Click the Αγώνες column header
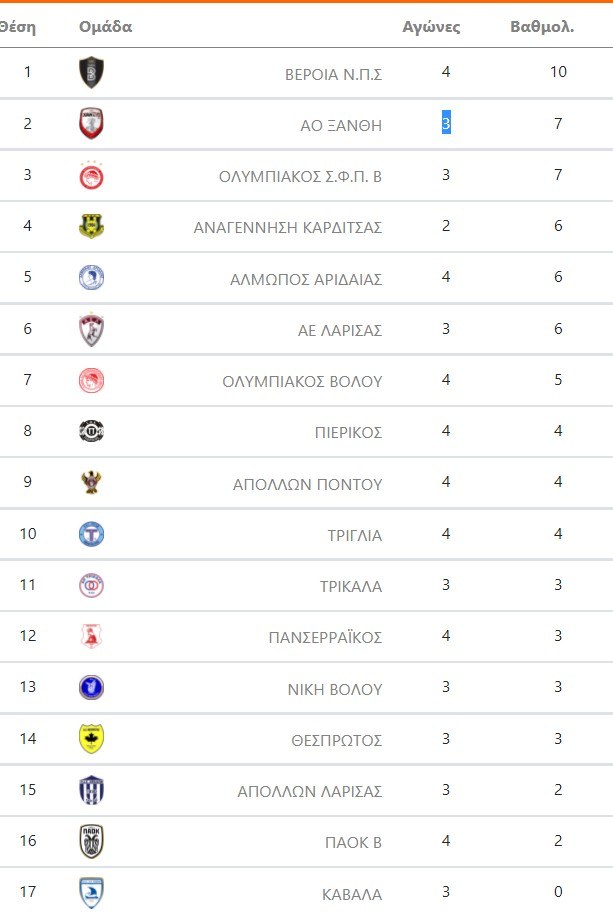The width and height of the screenshot is (613, 914). tap(431, 27)
